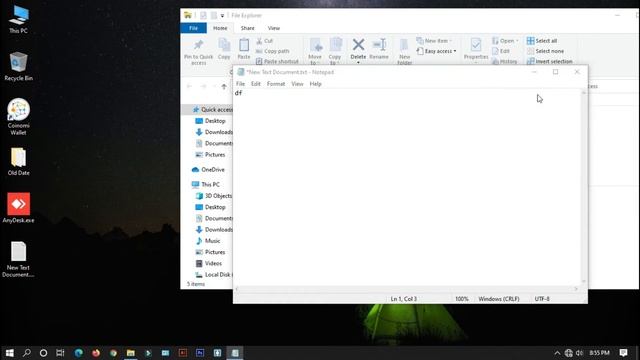Viewport: 640px width, 360px height.
Task: Click Cut in the File Explorer ribbon
Action: coord(264,41)
